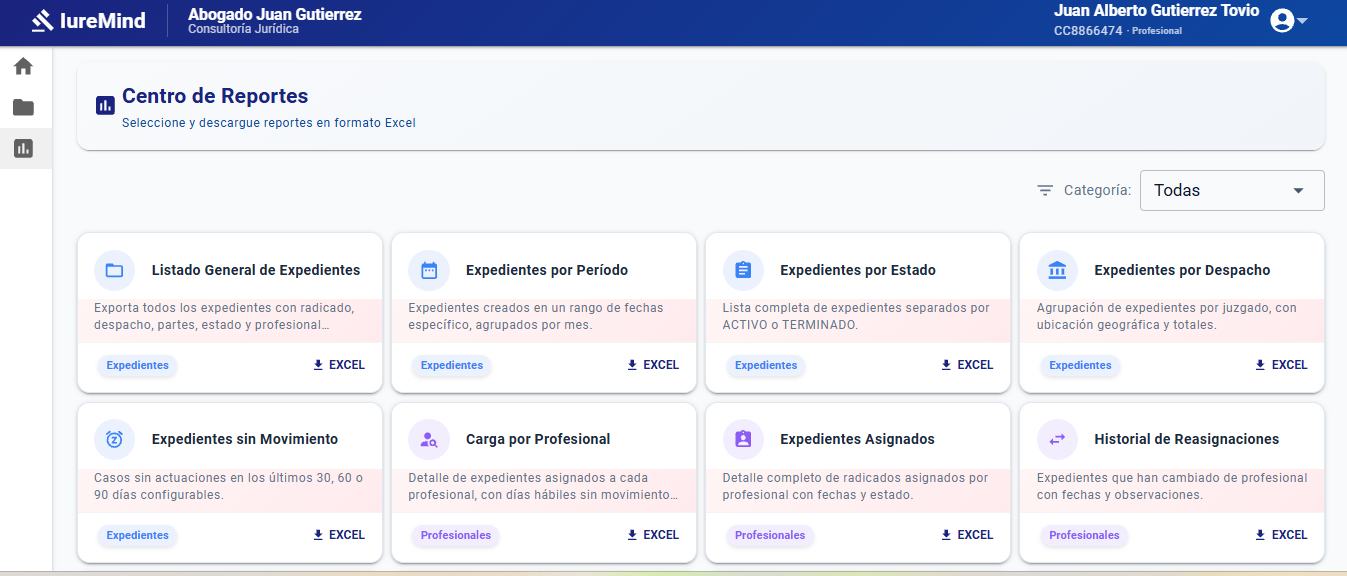
Task: Click the swap arrows icon of Historial de Reasignaciones
Action: (x=1057, y=439)
